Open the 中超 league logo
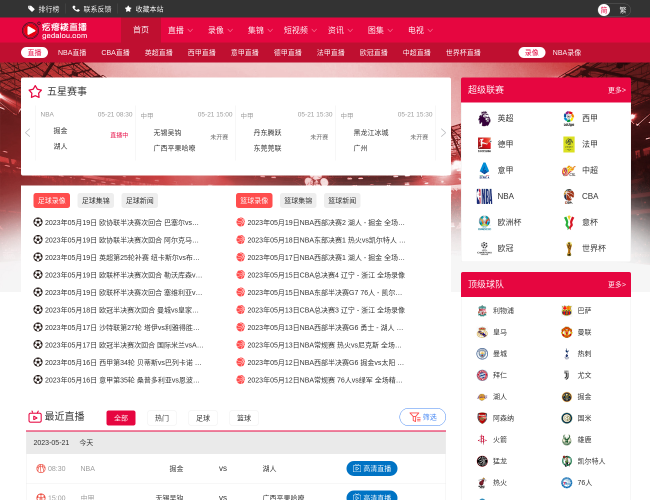Screen dimensions: 650x500 click(569, 170)
